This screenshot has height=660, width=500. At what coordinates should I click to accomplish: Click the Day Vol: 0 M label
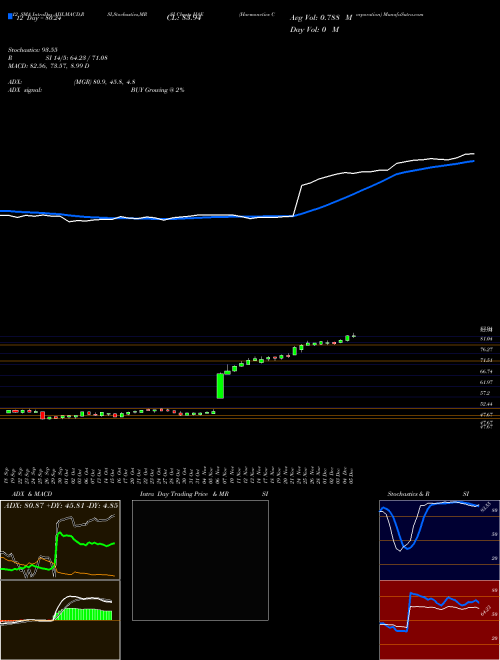pos(314,30)
